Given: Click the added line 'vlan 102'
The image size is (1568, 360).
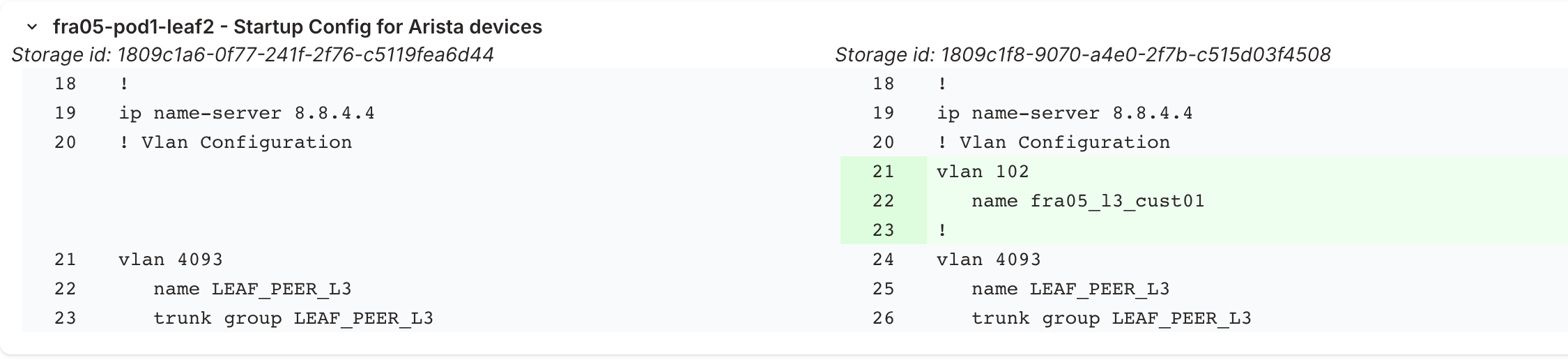Looking at the screenshot, I should (983, 172).
